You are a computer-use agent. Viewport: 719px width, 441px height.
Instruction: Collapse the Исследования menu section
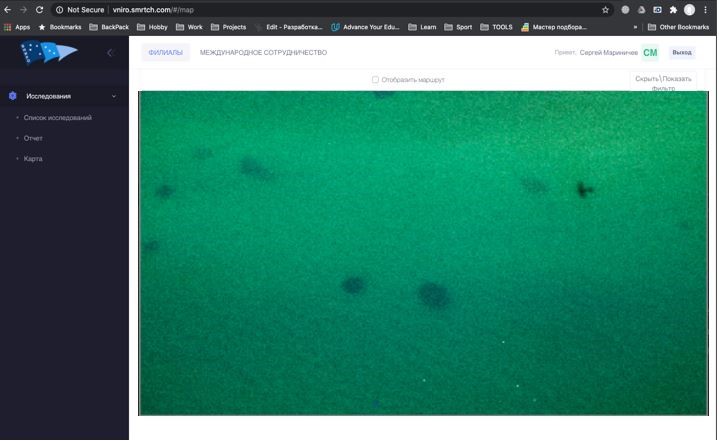click(x=114, y=96)
